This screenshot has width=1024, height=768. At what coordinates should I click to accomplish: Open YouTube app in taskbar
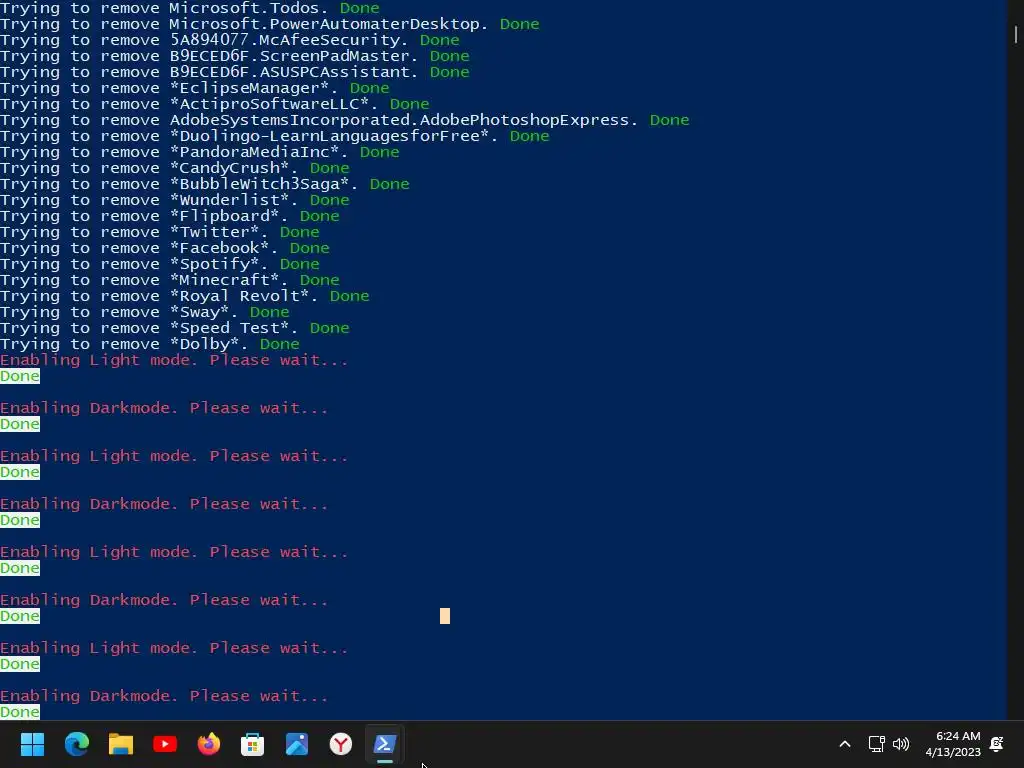[165, 744]
